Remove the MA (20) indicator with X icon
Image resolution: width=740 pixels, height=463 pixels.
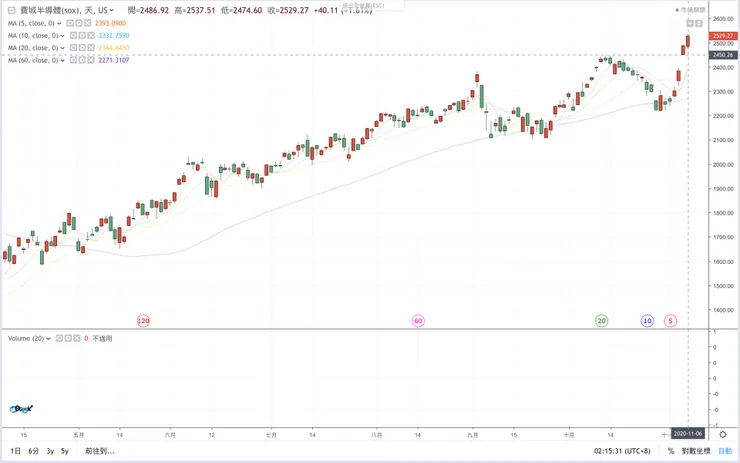[x=91, y=48]
